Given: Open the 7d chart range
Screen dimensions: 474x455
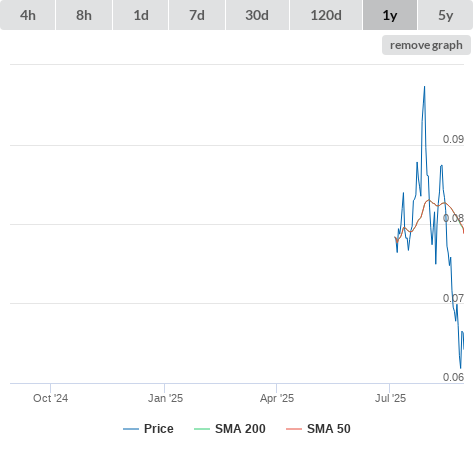Looking at the screenshot, I should tap(197, 15).
